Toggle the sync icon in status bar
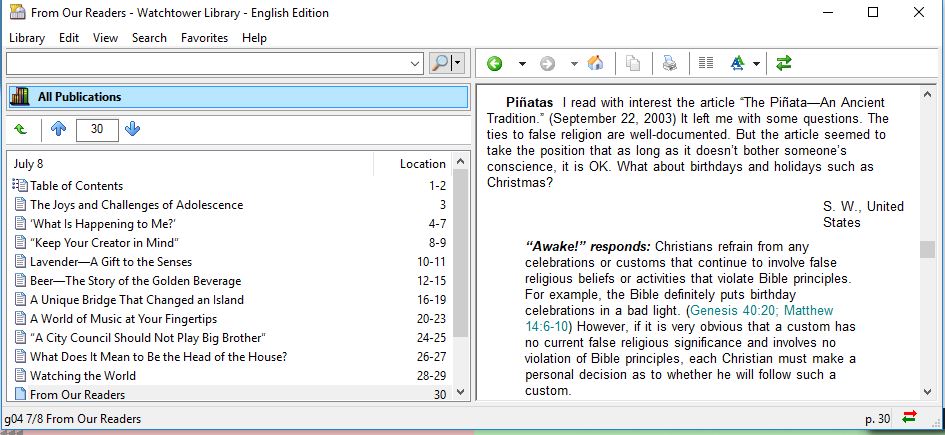Image resolution: width=945 pixels, height=435 pixels. 910,418
